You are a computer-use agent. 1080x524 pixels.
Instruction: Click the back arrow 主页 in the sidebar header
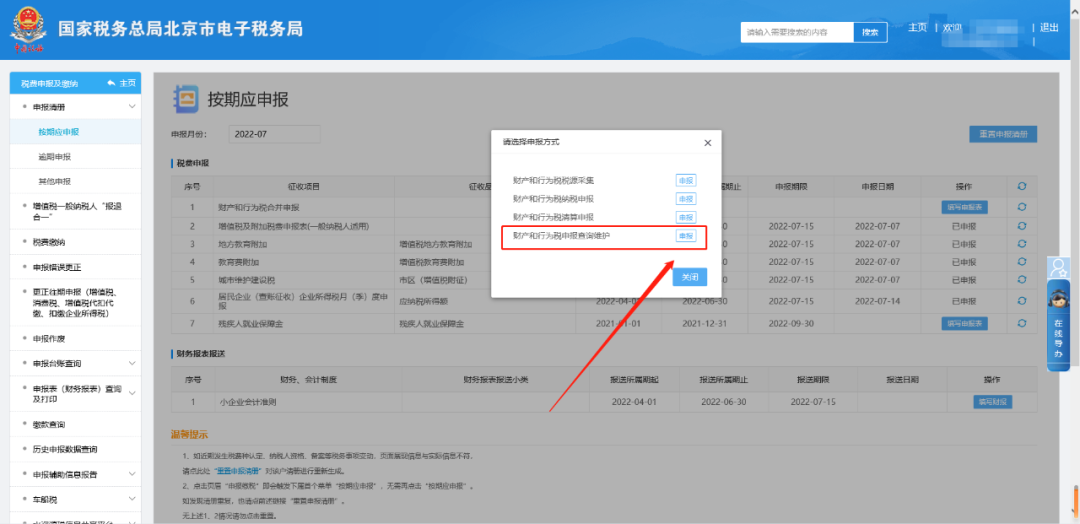(x=122, y=83)
